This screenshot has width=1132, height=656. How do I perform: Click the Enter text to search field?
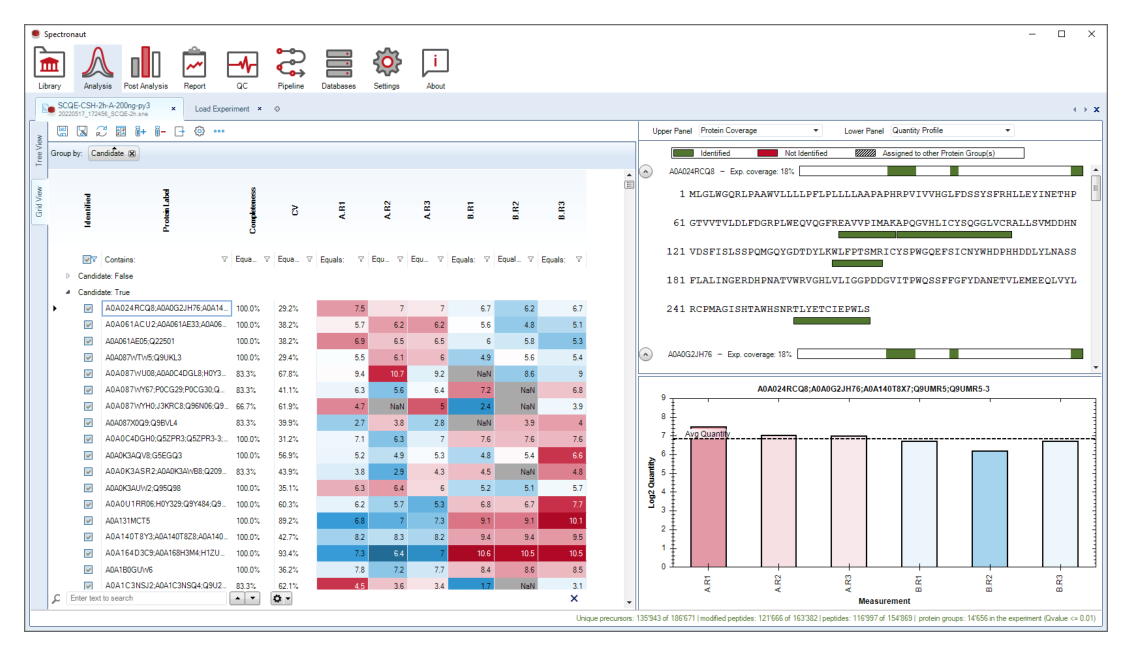147,598
